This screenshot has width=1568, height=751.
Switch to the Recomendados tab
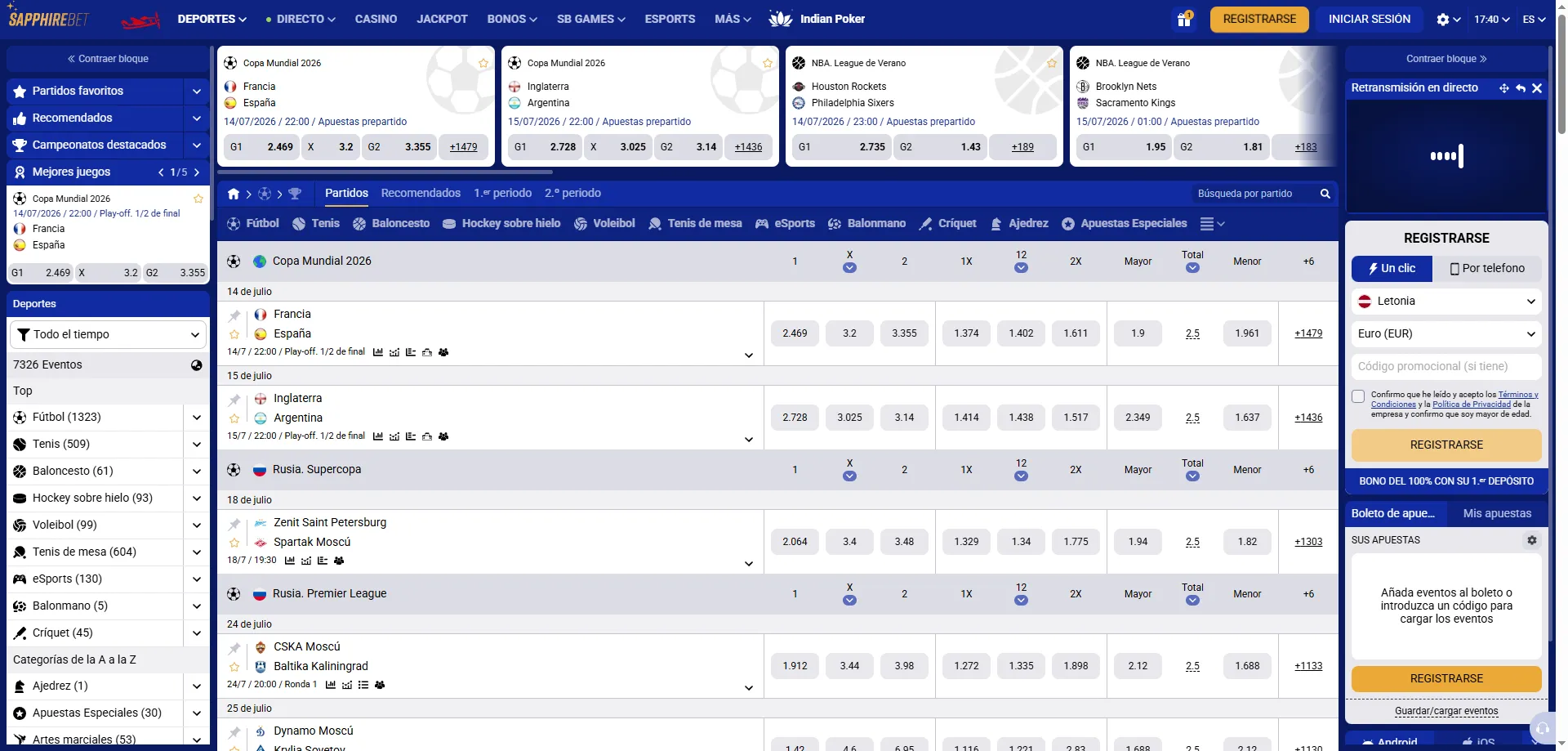421,194
